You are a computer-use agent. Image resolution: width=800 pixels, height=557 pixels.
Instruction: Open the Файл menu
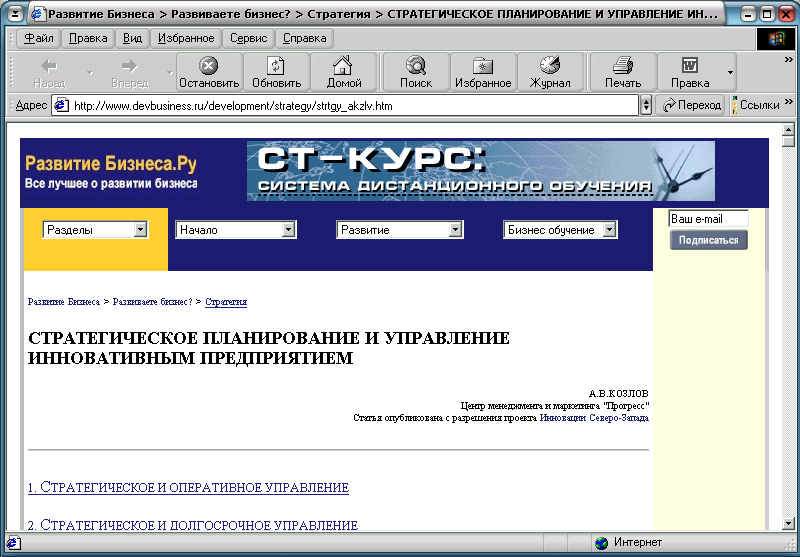coord(37,38)
